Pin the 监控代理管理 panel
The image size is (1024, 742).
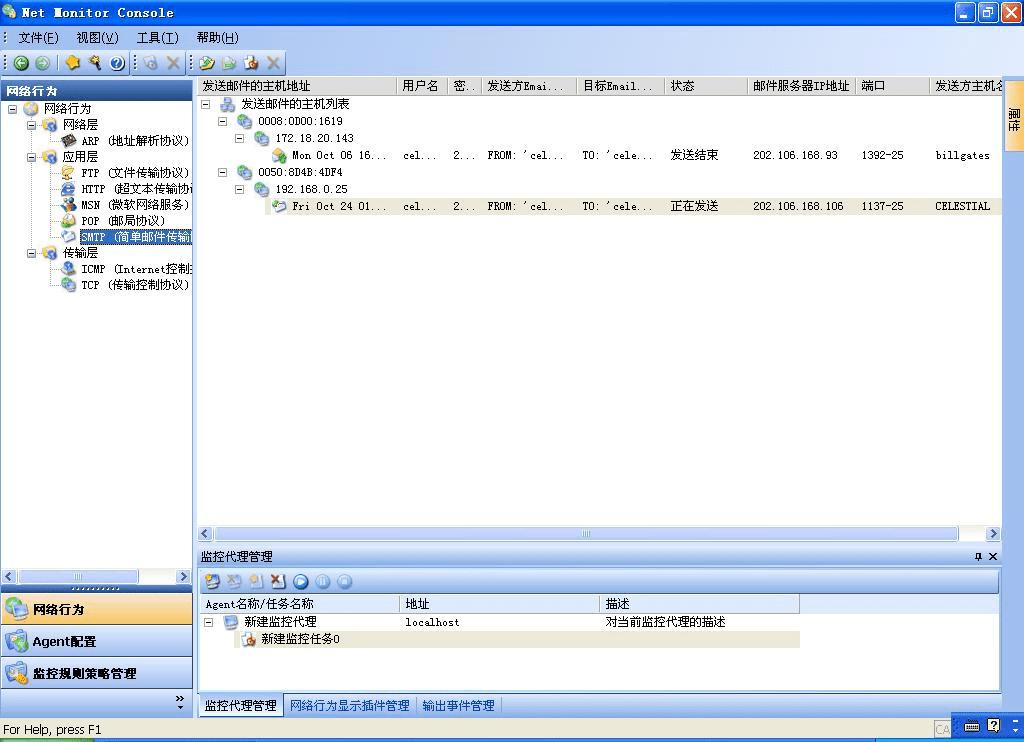click(x=978, y=556)
